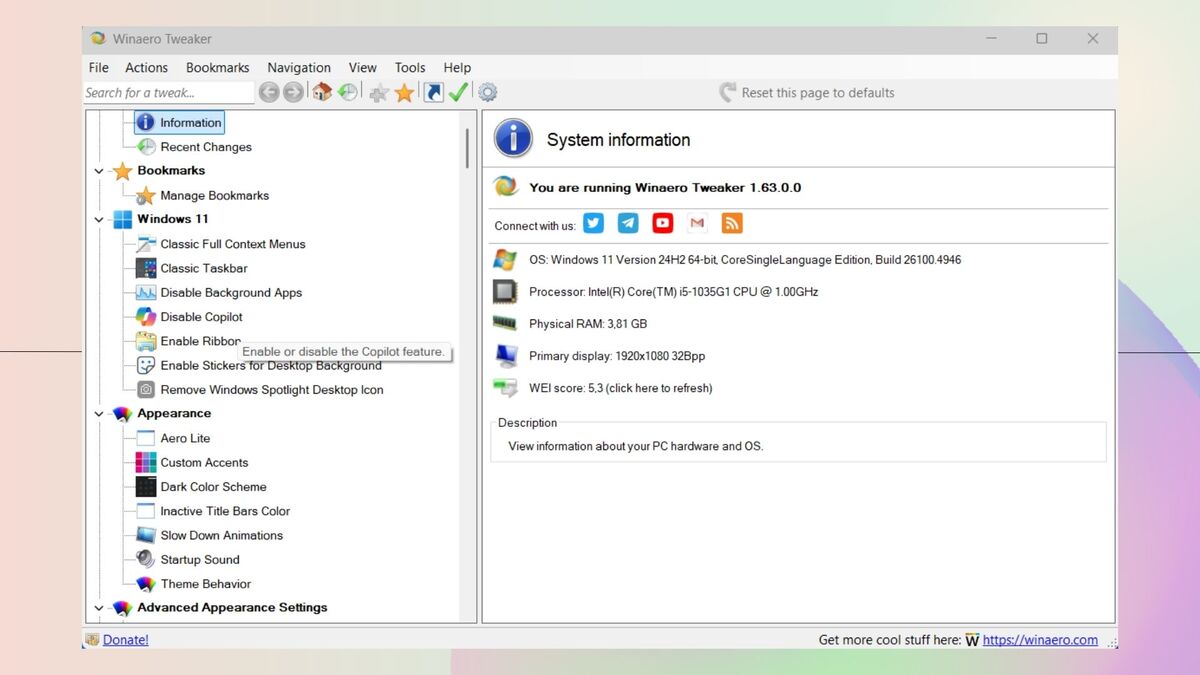Open the Actions menu
The image size is (1200, 675).
[x=146, y=67]
